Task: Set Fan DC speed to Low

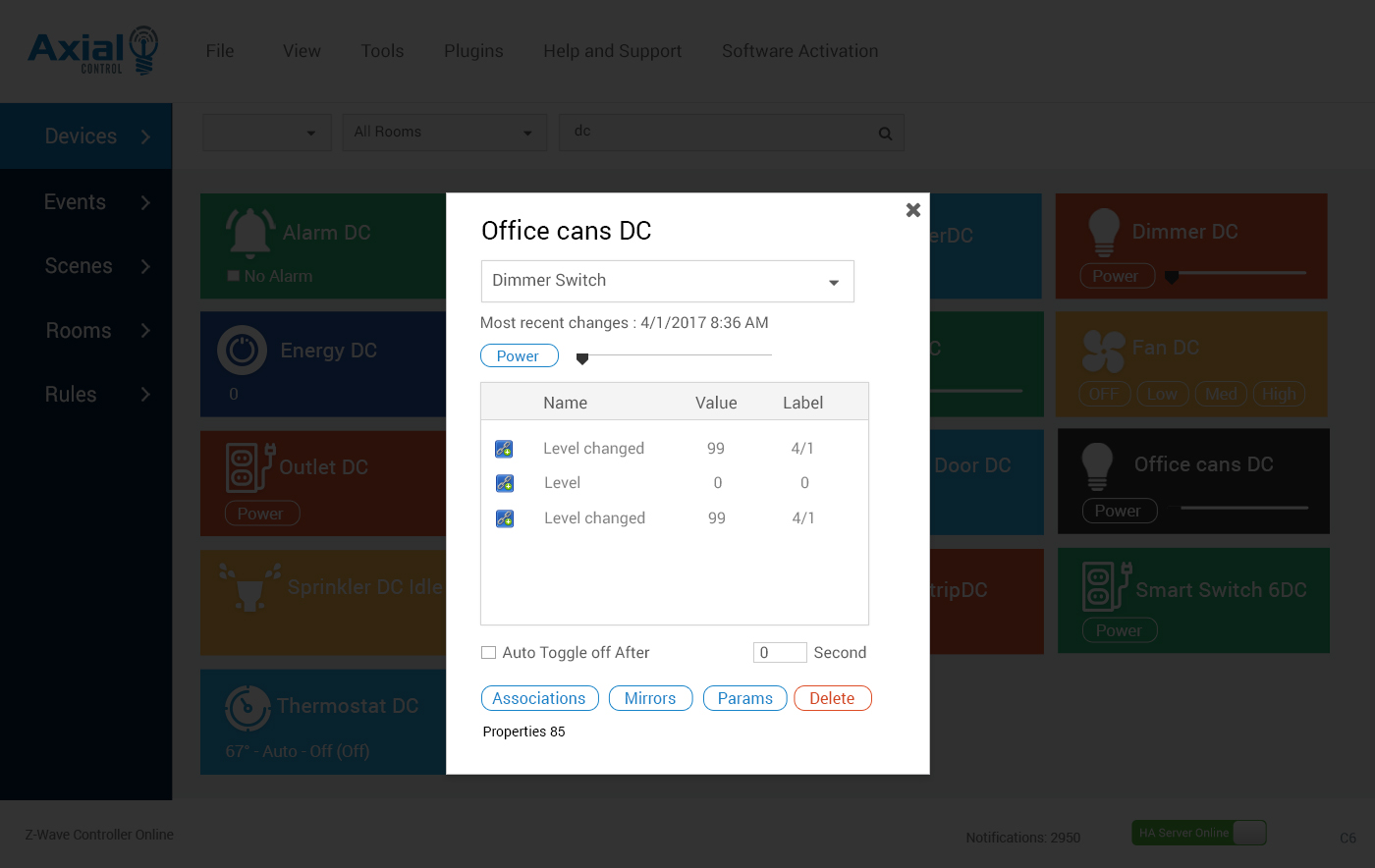Action: point(1163,395)
